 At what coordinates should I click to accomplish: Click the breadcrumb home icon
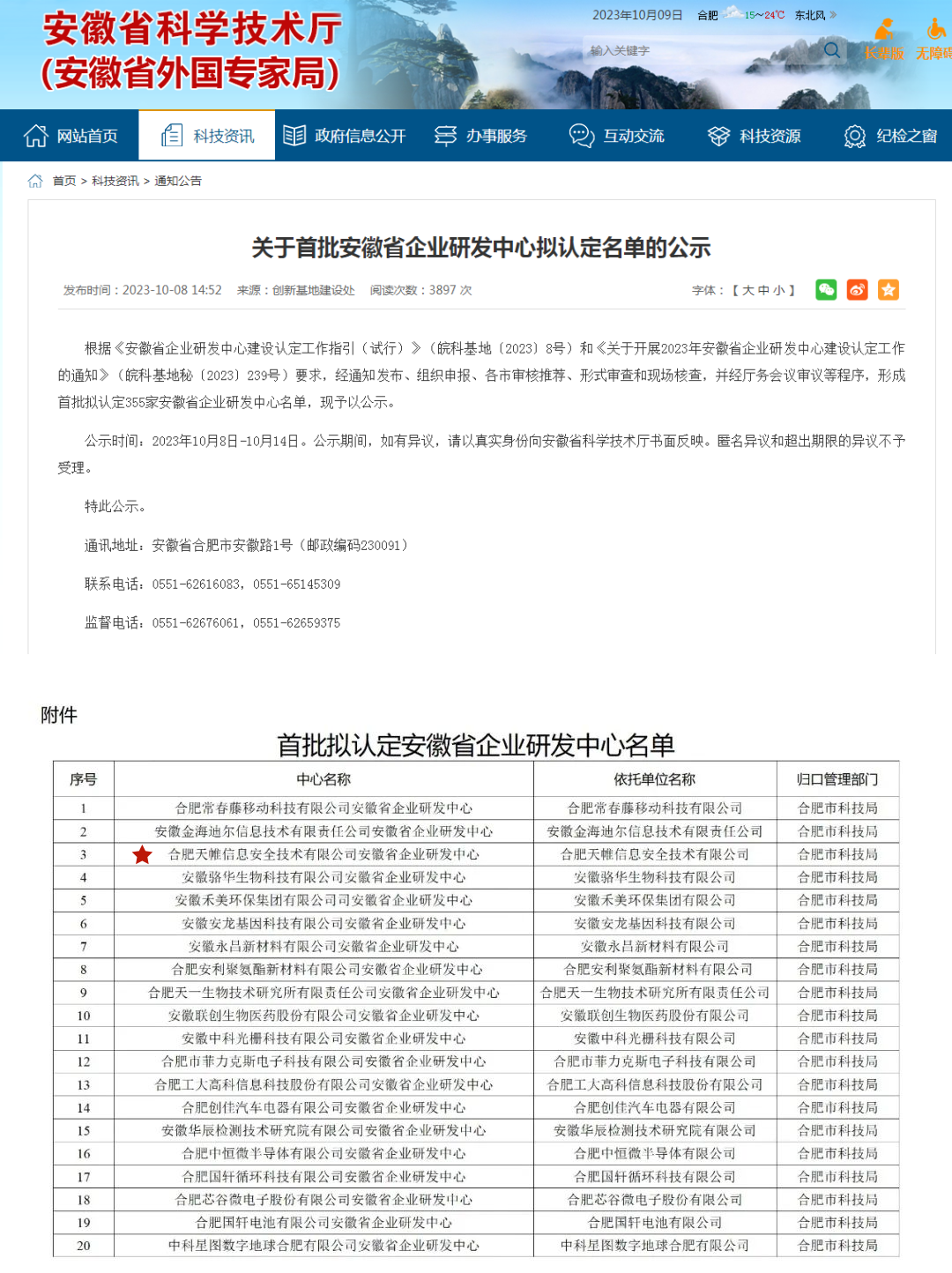(35, 181)
